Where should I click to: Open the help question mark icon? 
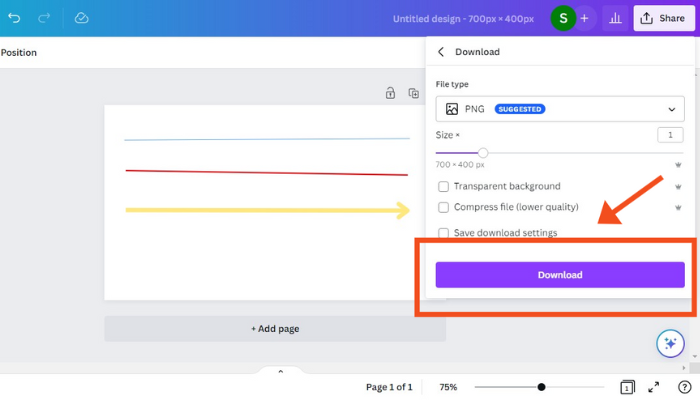684,387
